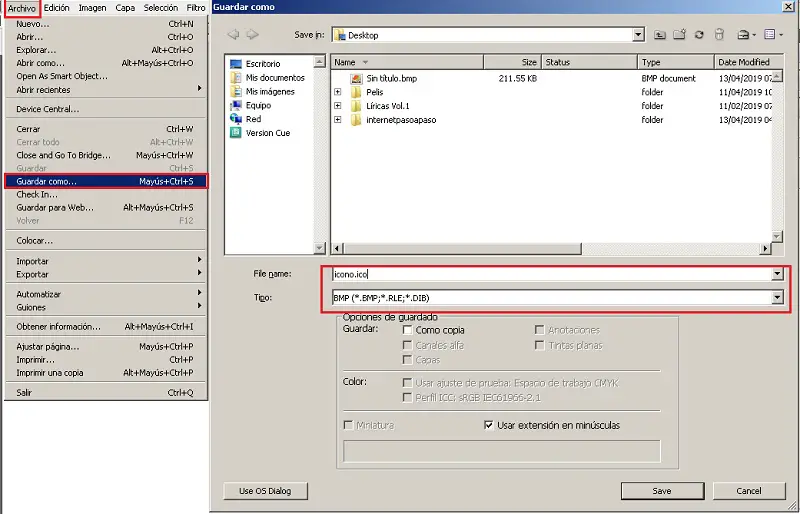Image resolution: width=800 pixels, height=514 pixels.
Task: Select the Escritorio shortcut icon
Action: point(236,64)
